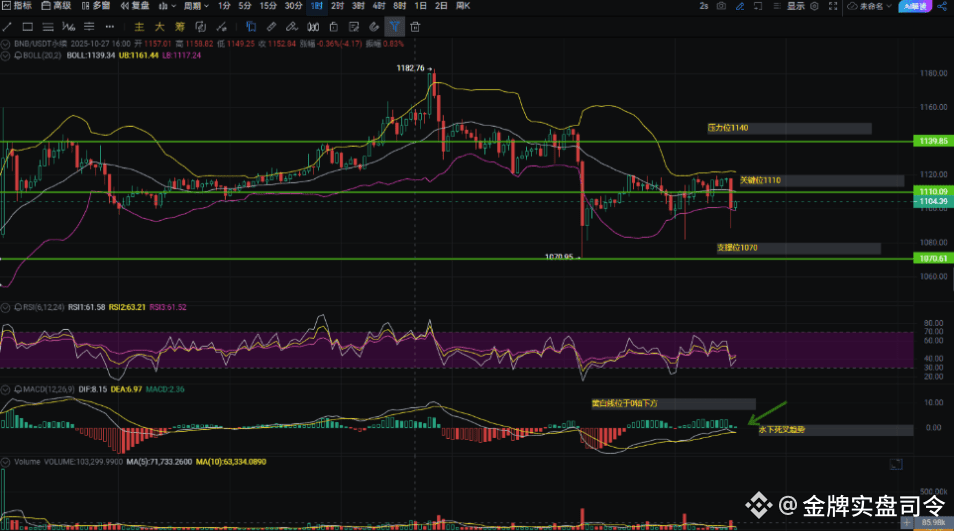
Task: Switch to the 2日 timeframe
Action: coord(441,5)
